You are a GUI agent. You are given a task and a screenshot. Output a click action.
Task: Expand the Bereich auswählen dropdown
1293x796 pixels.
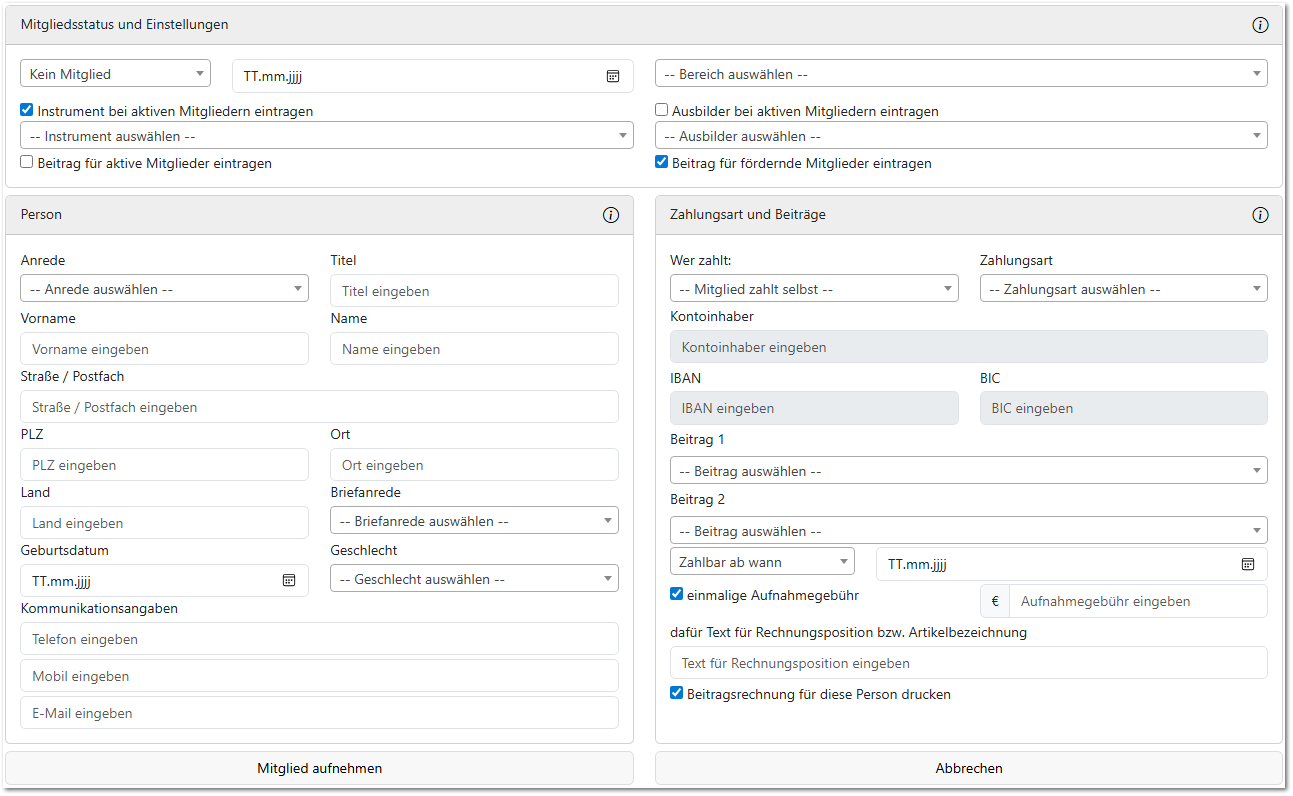960,74
